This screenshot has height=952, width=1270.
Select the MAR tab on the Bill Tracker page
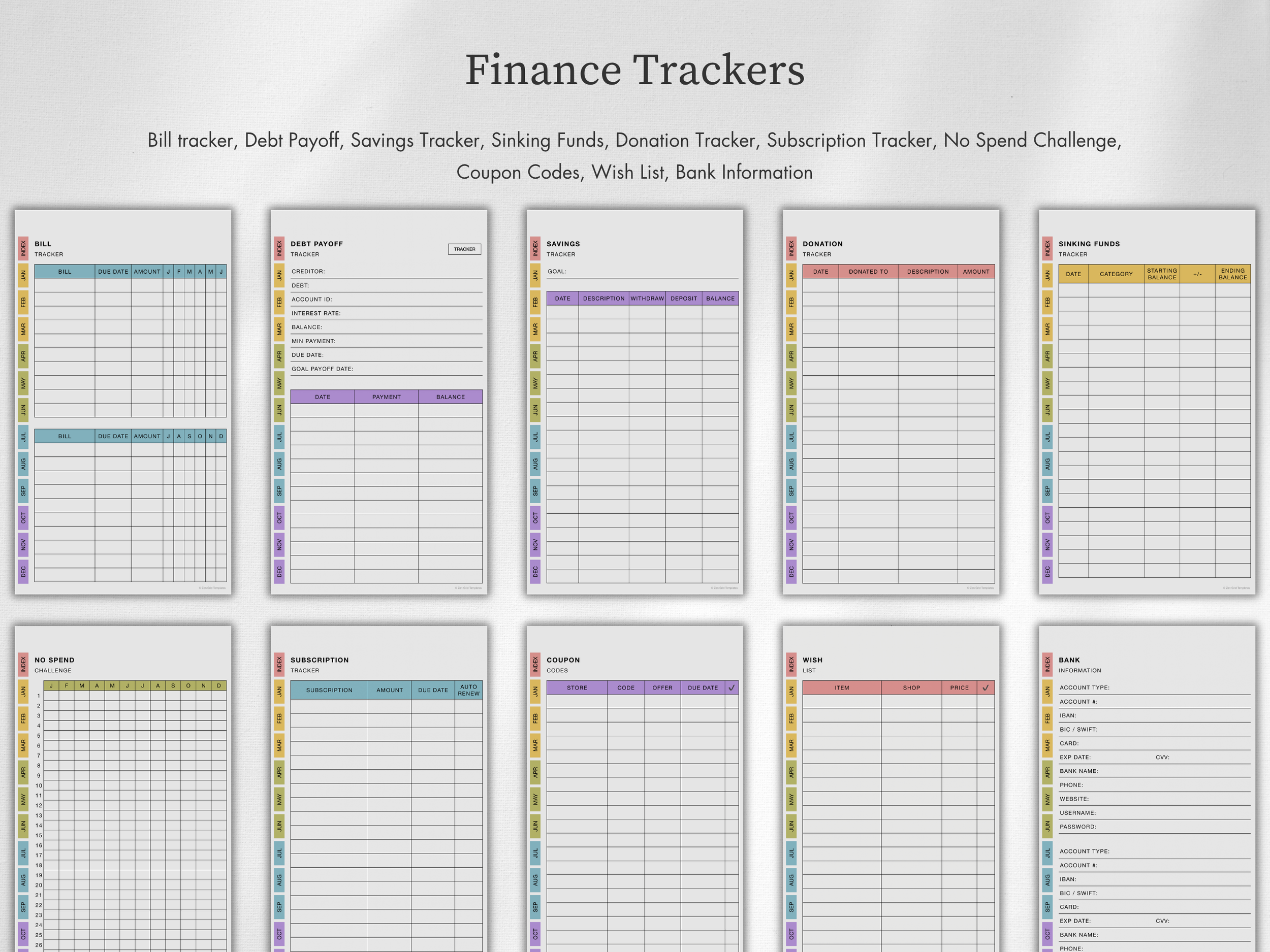click(x=23, y=329)
